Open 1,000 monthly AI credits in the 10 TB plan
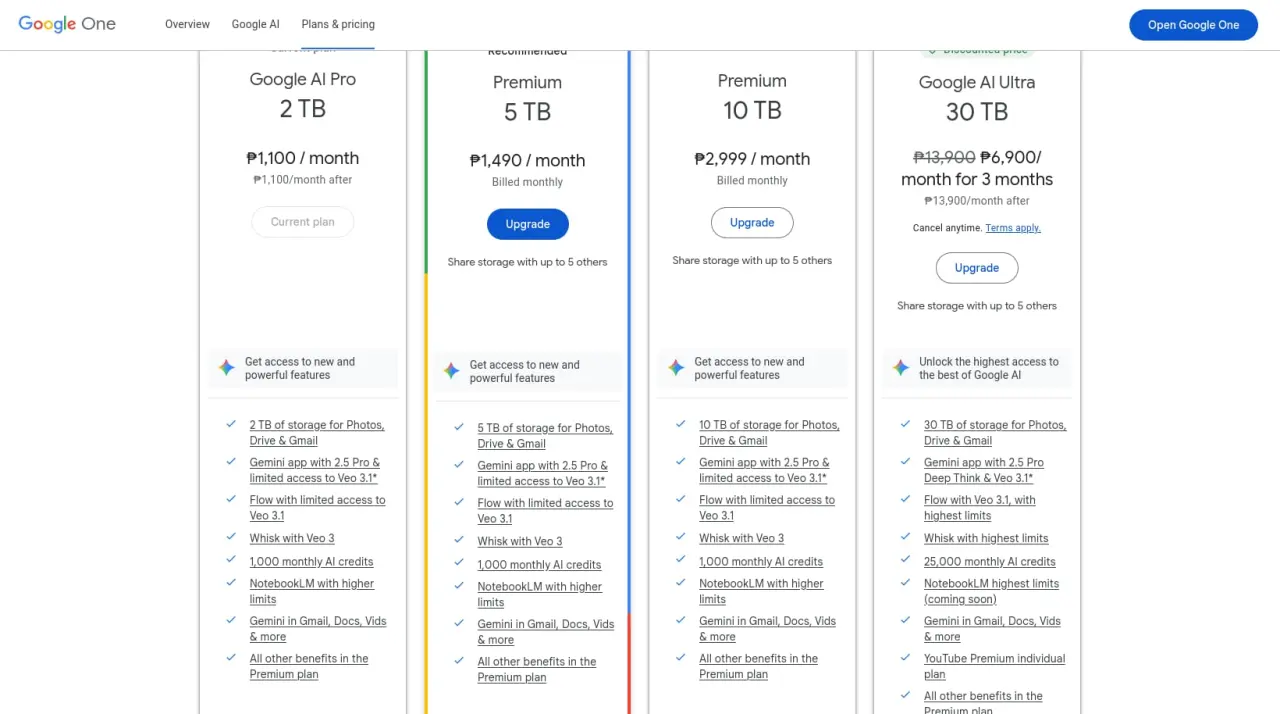The image size is (1280, 714). point(761,561)
